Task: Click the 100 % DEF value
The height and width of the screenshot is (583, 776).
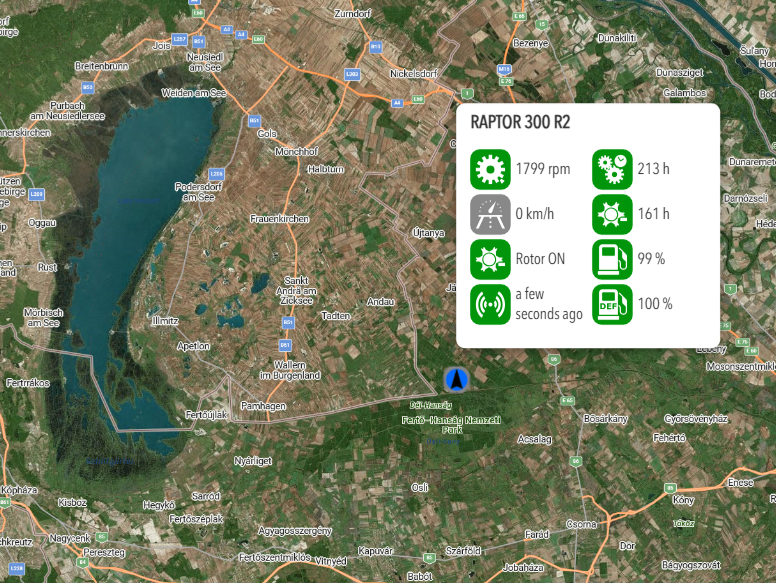Action: pyautogui.click(x=655, y=304)
